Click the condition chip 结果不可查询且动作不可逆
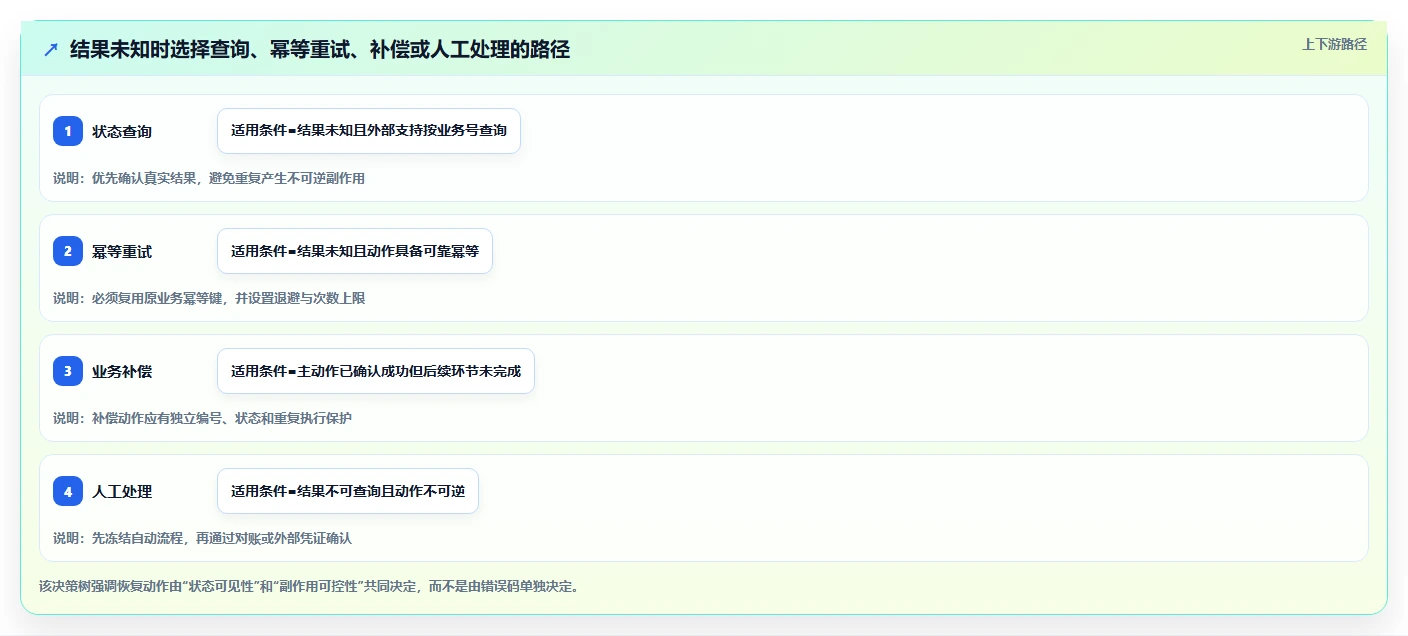1408x636 pixels. (348, 491)
